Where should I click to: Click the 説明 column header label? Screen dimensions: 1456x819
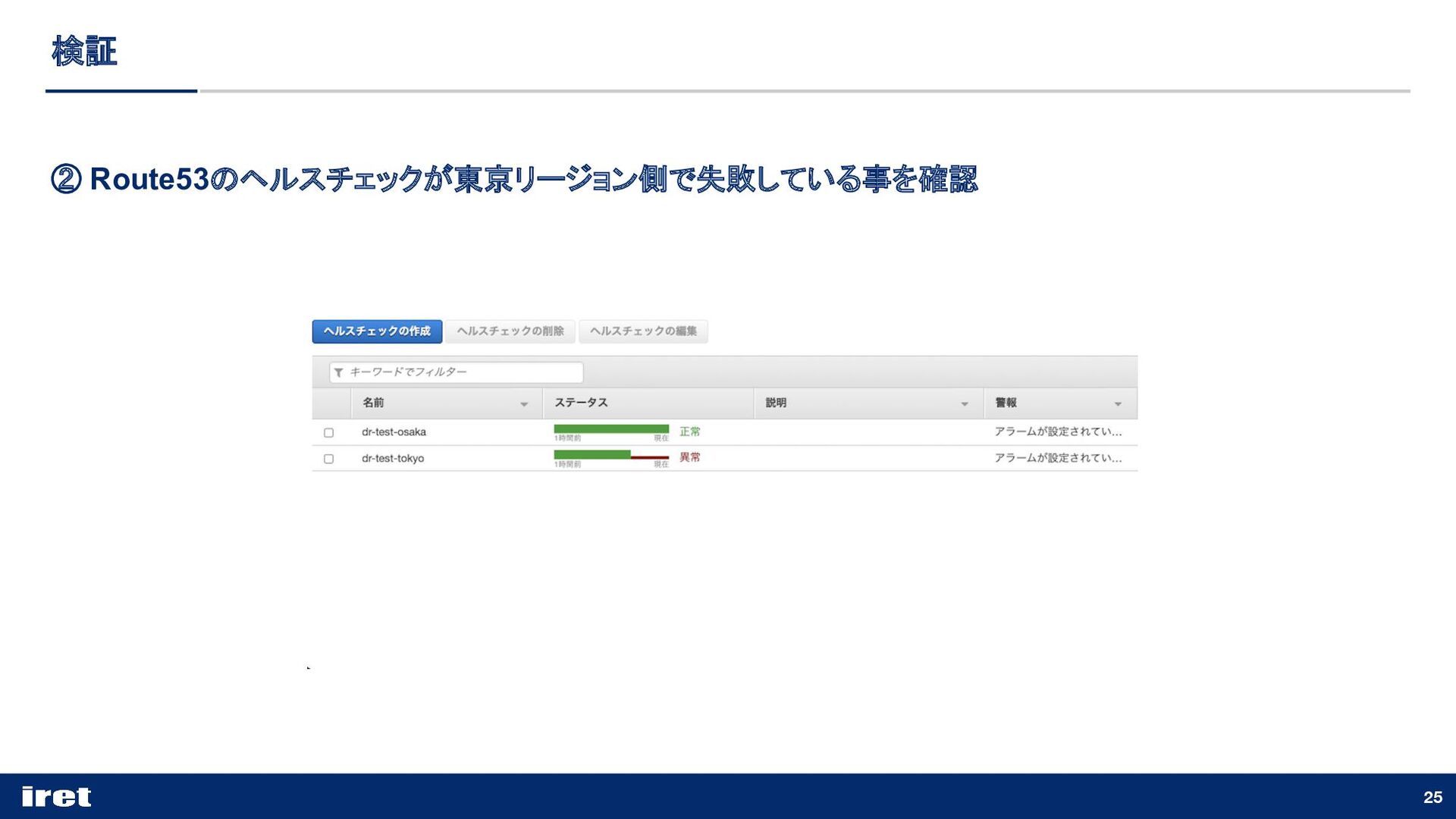pos(776,403)
